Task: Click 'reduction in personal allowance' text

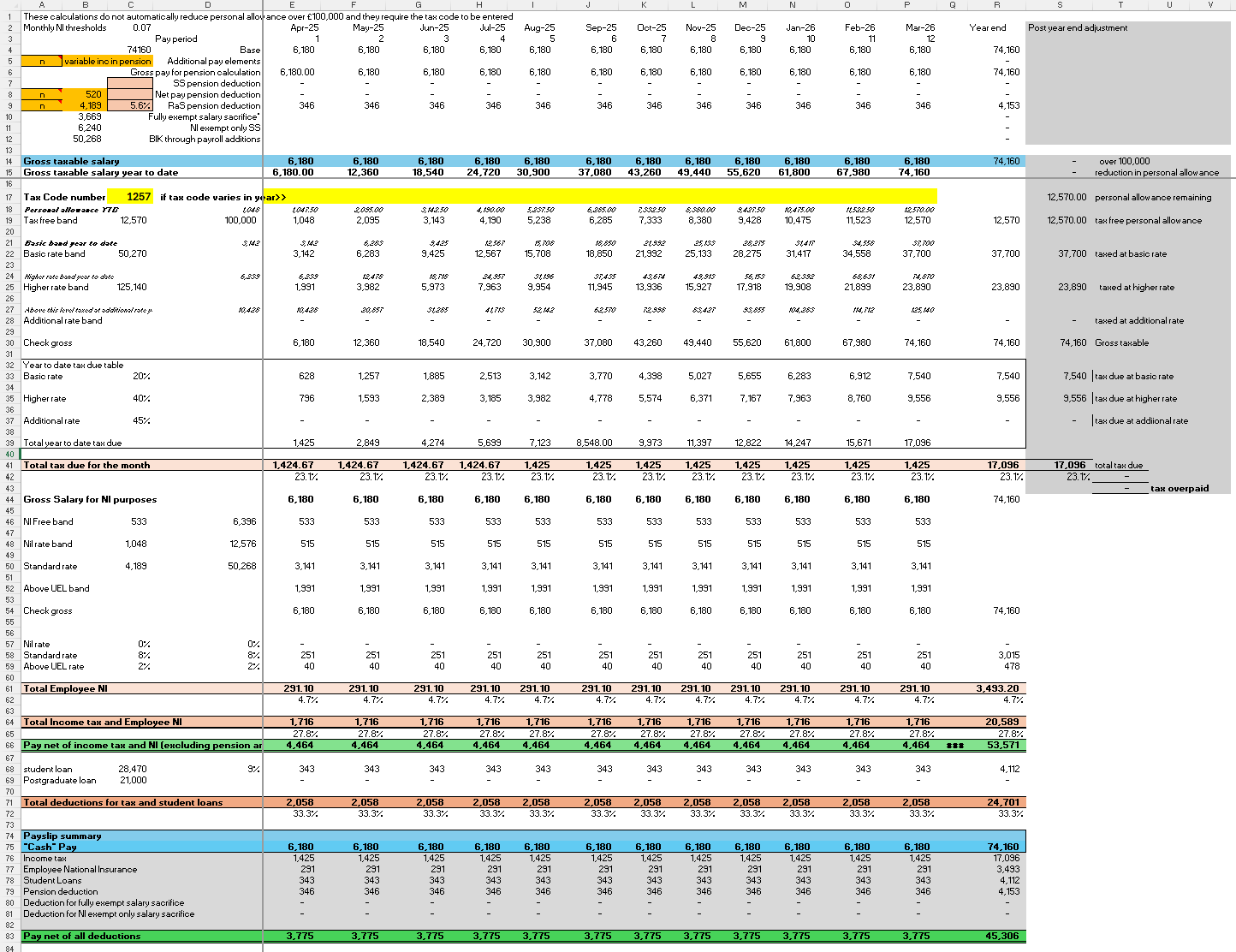Action: (1156, 172)
